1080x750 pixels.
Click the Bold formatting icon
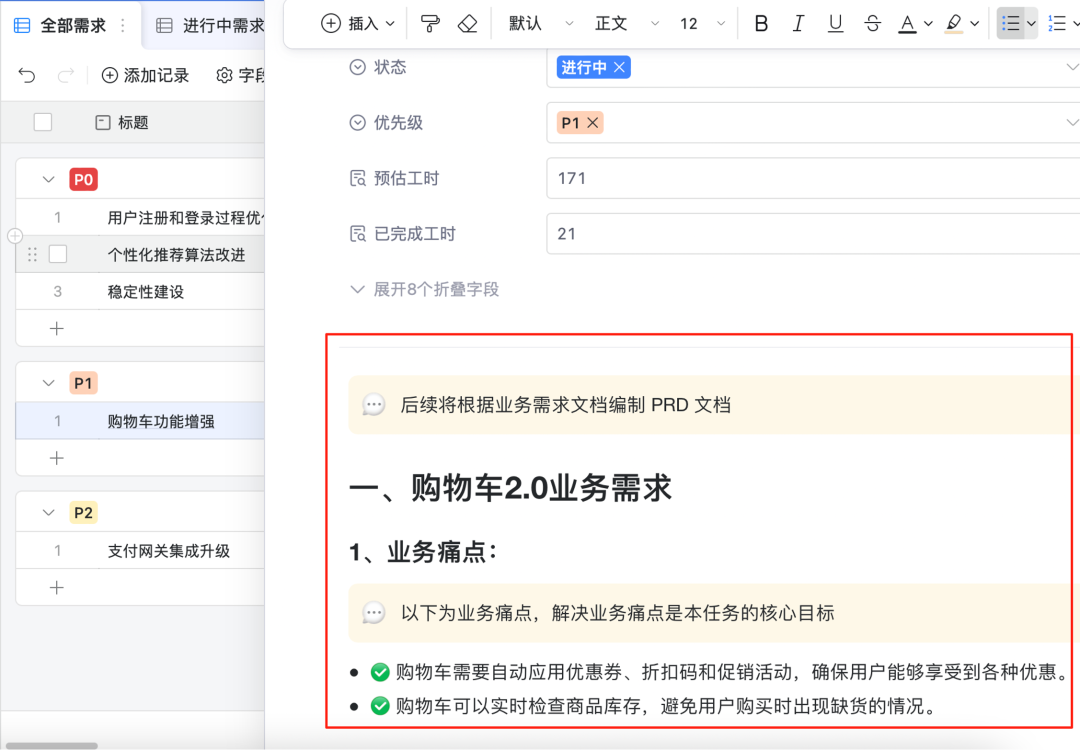[761, 24]
